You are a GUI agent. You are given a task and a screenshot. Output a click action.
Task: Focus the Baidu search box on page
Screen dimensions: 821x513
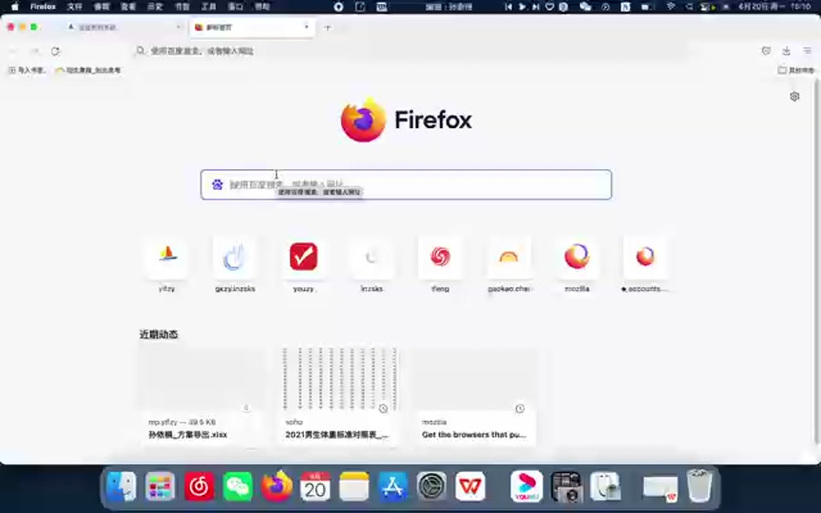click(406, 184)
